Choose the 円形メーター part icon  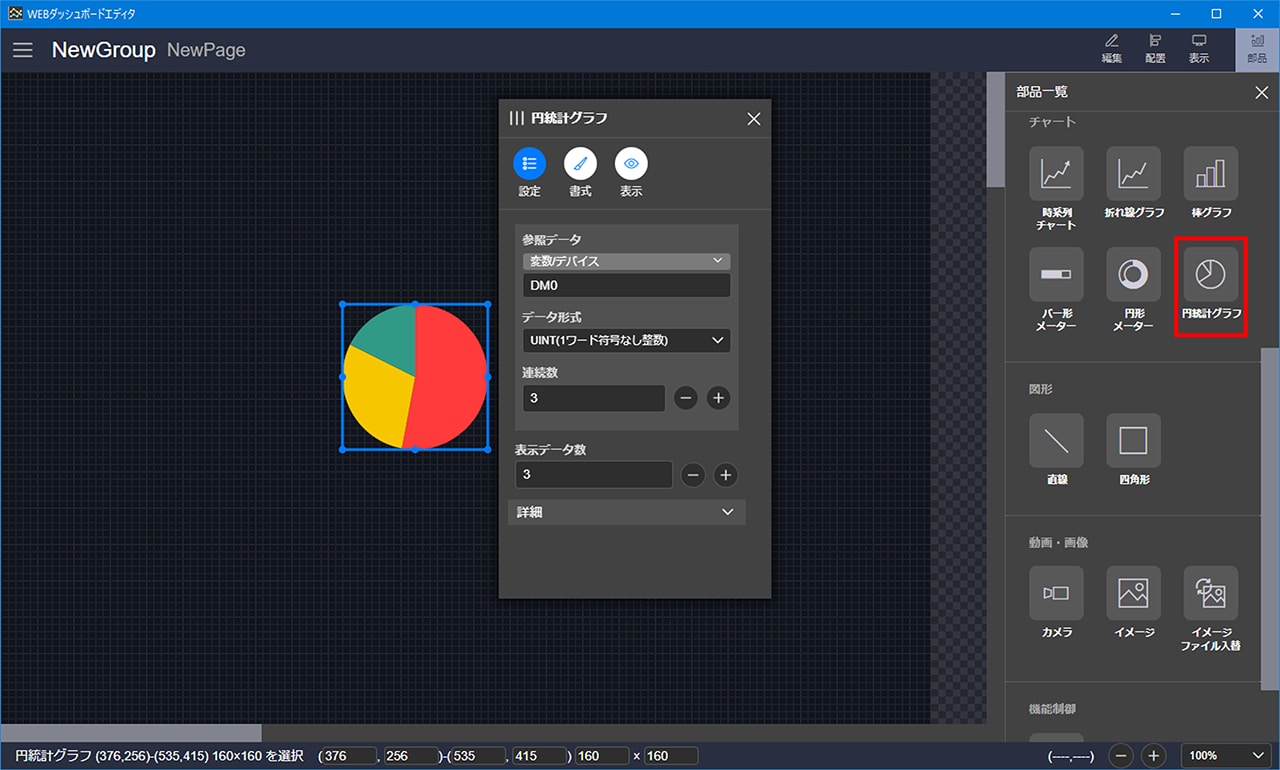[x=1133, y=275]
